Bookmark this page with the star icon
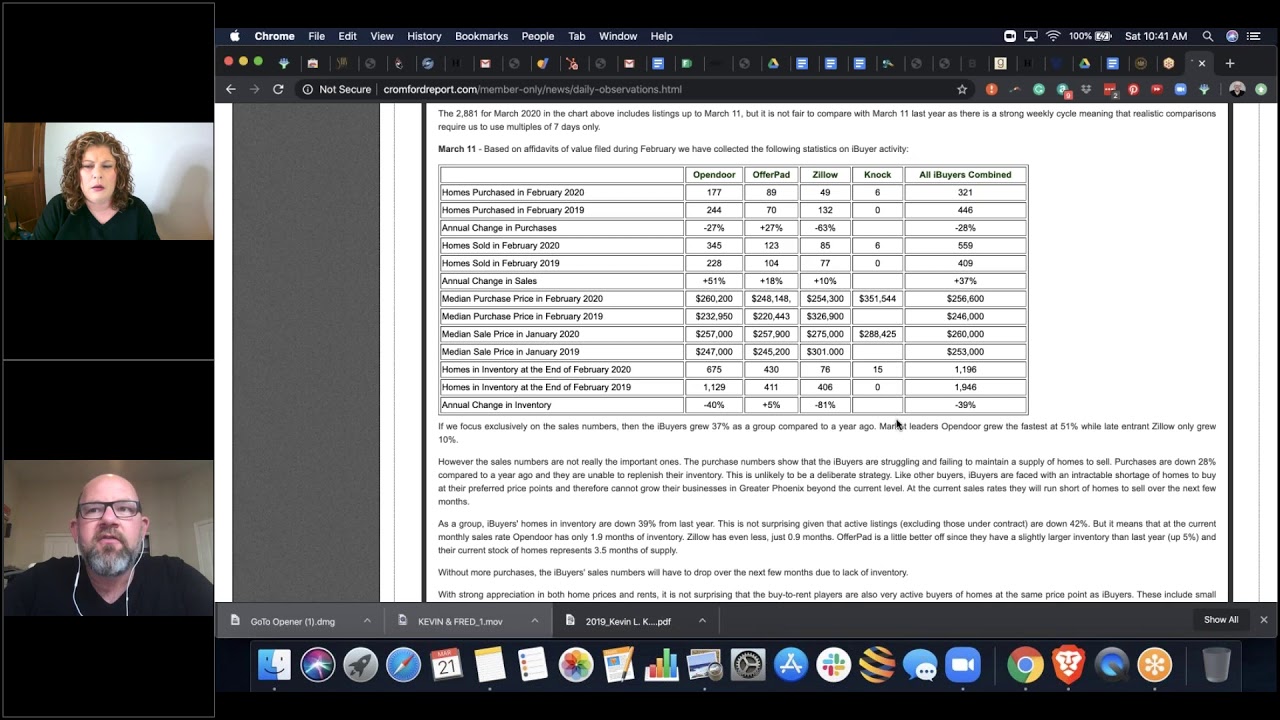 [962, 89]
